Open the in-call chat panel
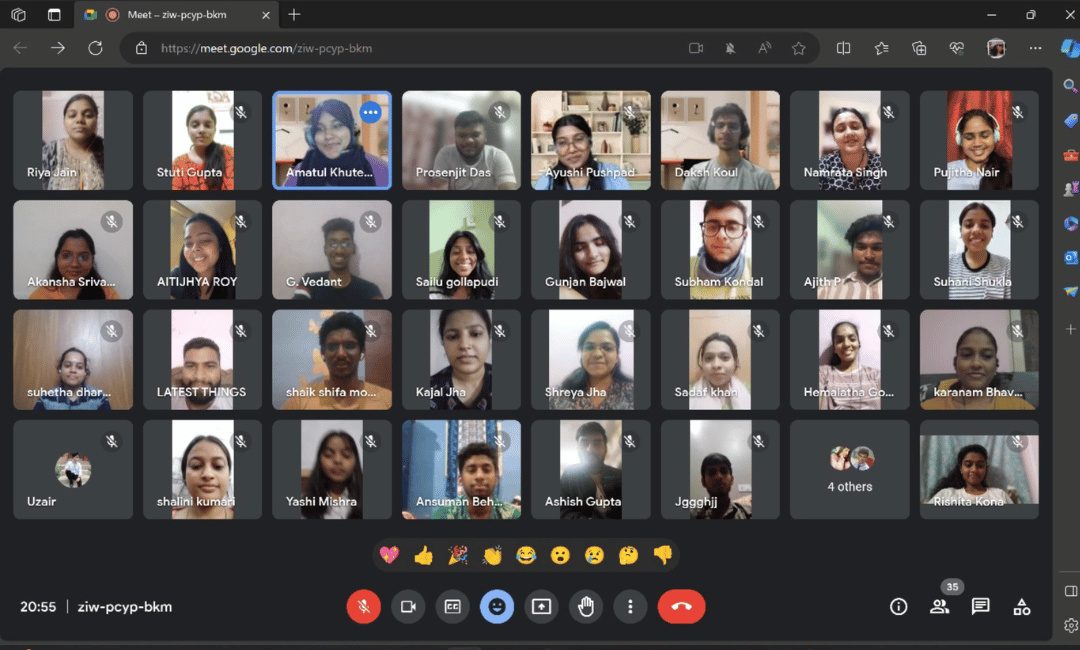 980,606
